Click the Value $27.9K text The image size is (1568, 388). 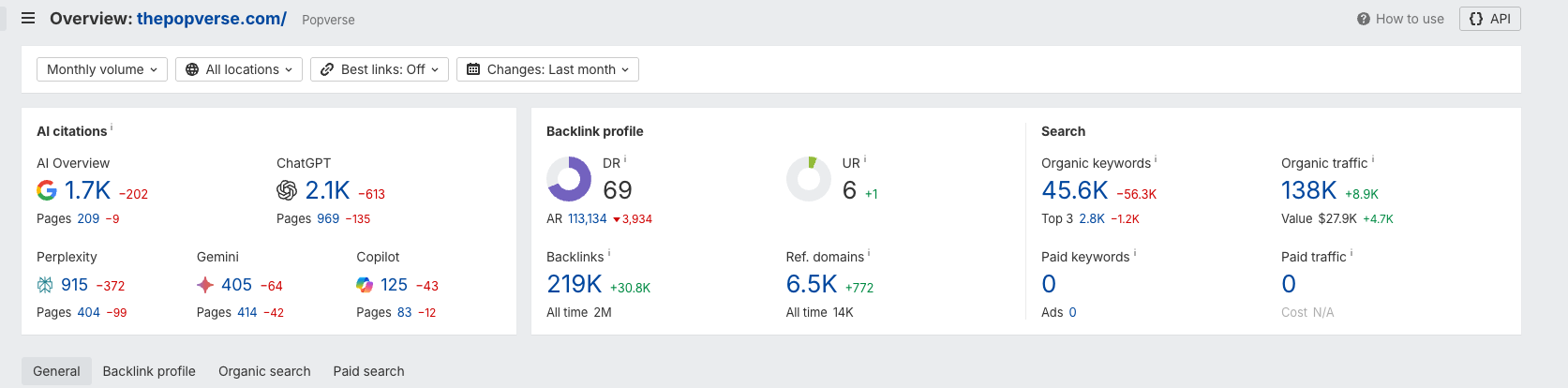click(1319, 218)
